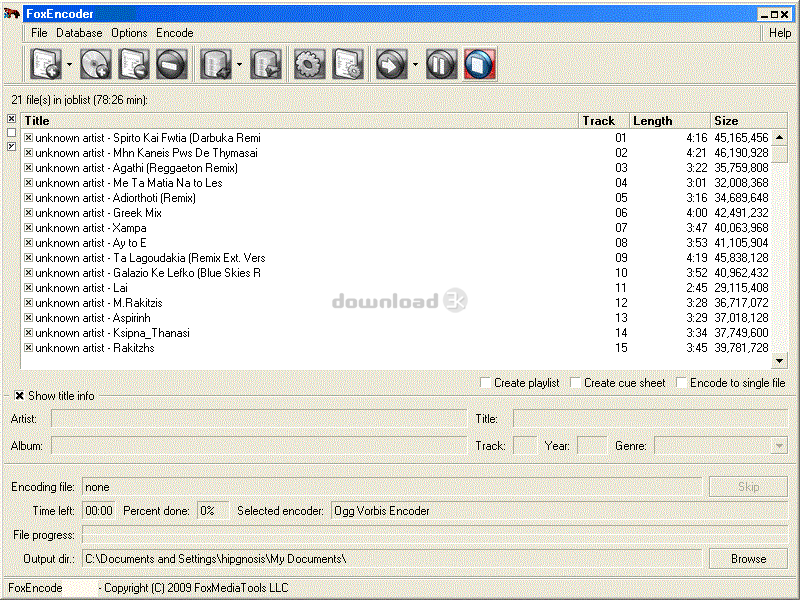Image resolution: width=800 pixels, height=600 pixels.
Task: Open the dropdown arrow beside the add files icon
Action: click(69, 65)
